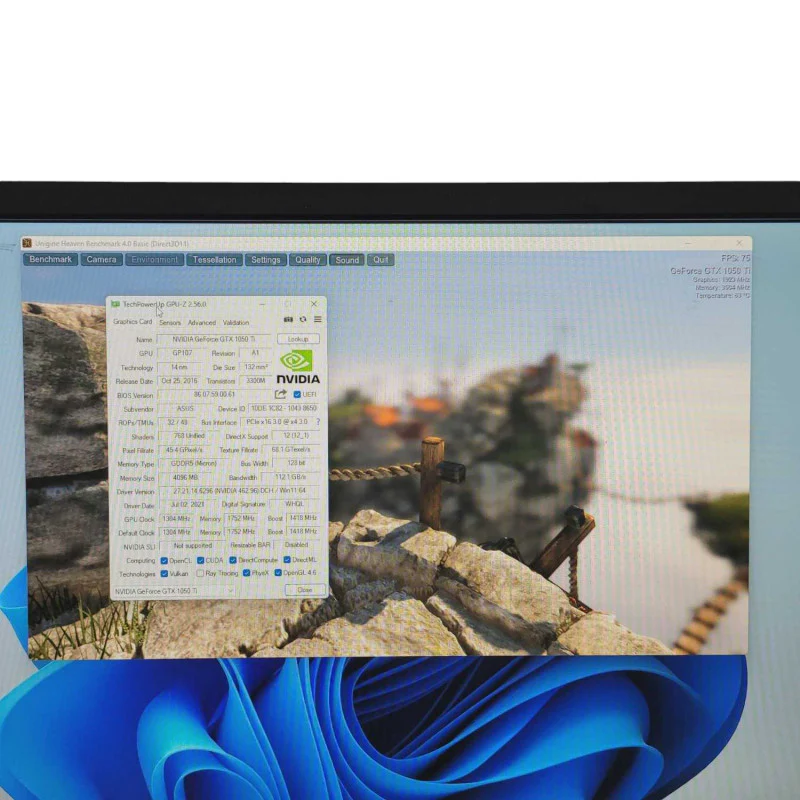
Task: Click the Memory Type value GDDR5 (Micron)
Action: tap(193, 463)
